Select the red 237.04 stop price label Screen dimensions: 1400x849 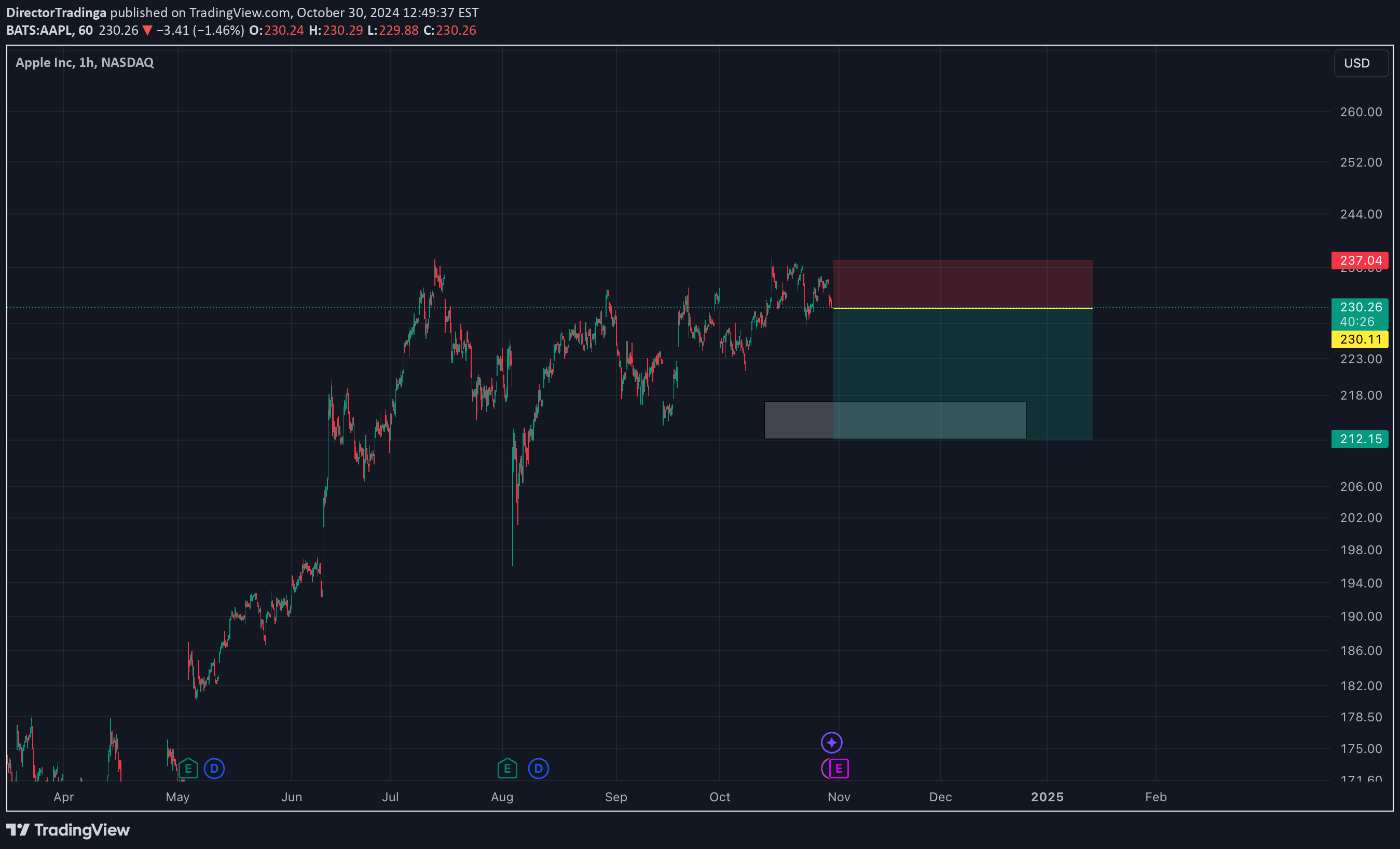tap(1360, 261)
